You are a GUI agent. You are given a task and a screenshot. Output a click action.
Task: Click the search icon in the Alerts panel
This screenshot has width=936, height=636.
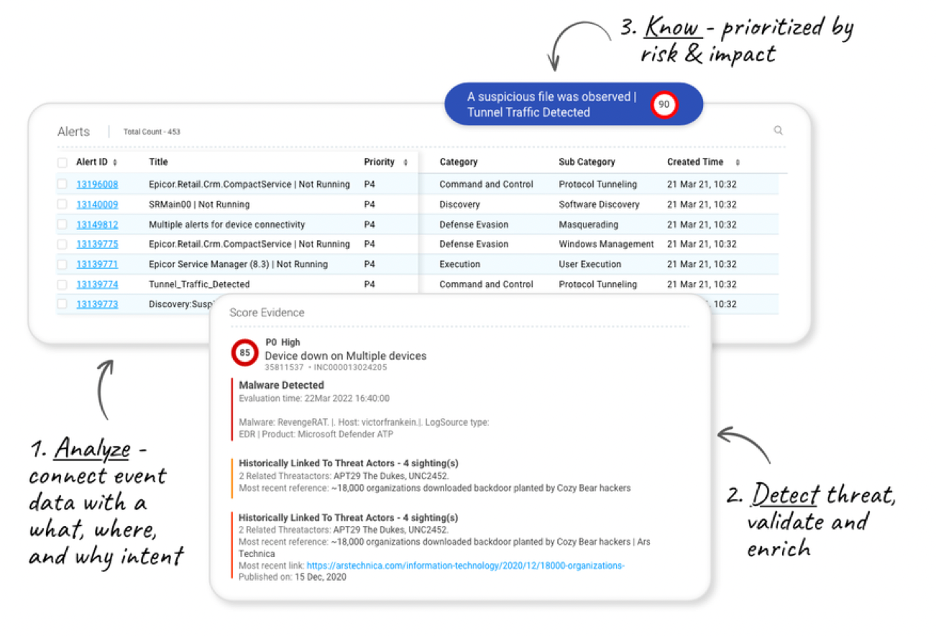779,130
